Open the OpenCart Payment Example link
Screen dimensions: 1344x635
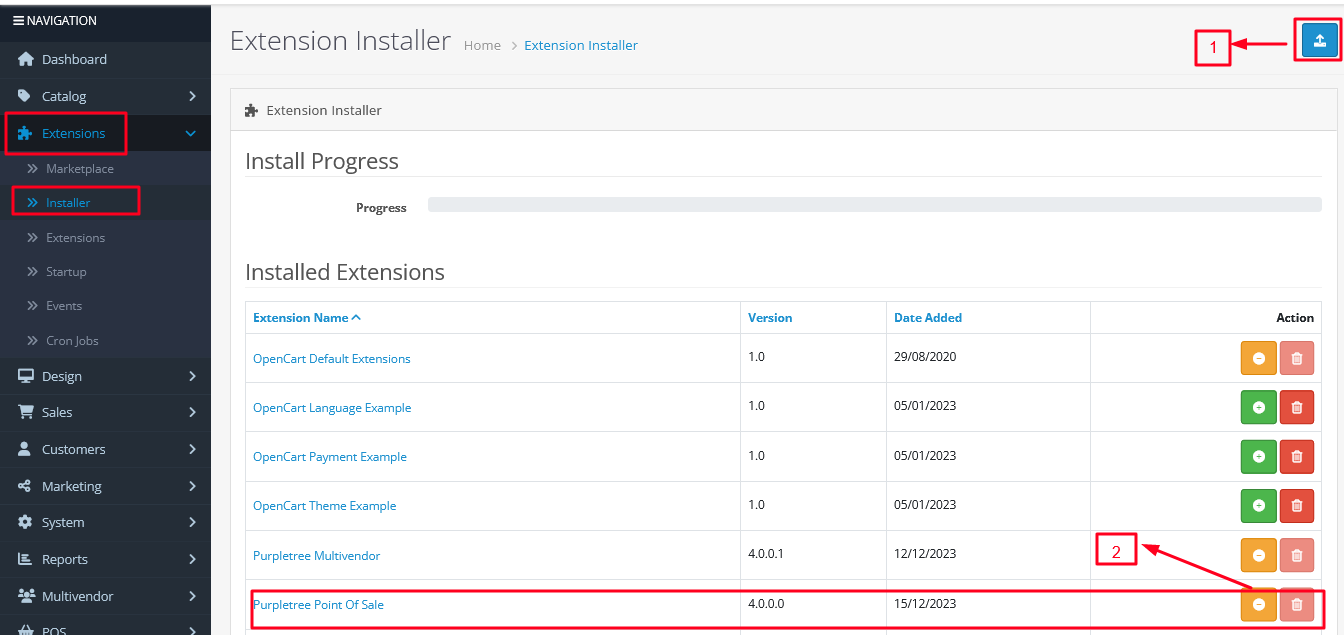coord(330,457)
